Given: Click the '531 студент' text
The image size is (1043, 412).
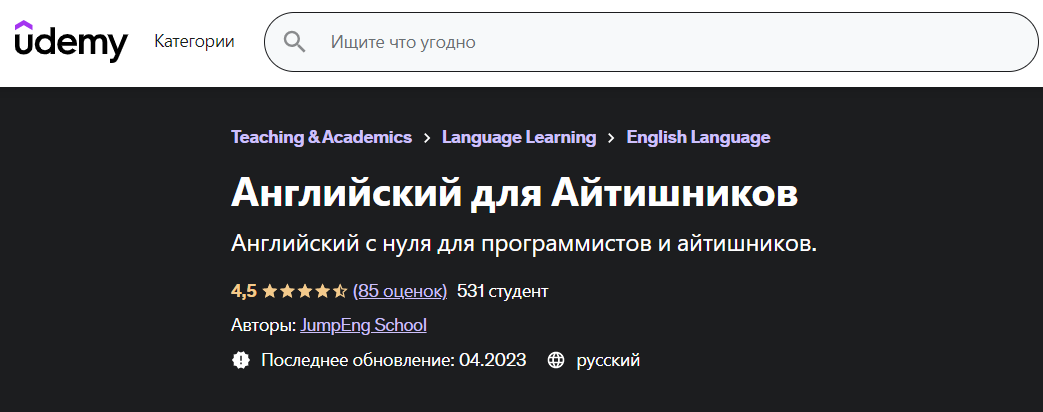Looking at the screenshot, I should click(503, 291).
